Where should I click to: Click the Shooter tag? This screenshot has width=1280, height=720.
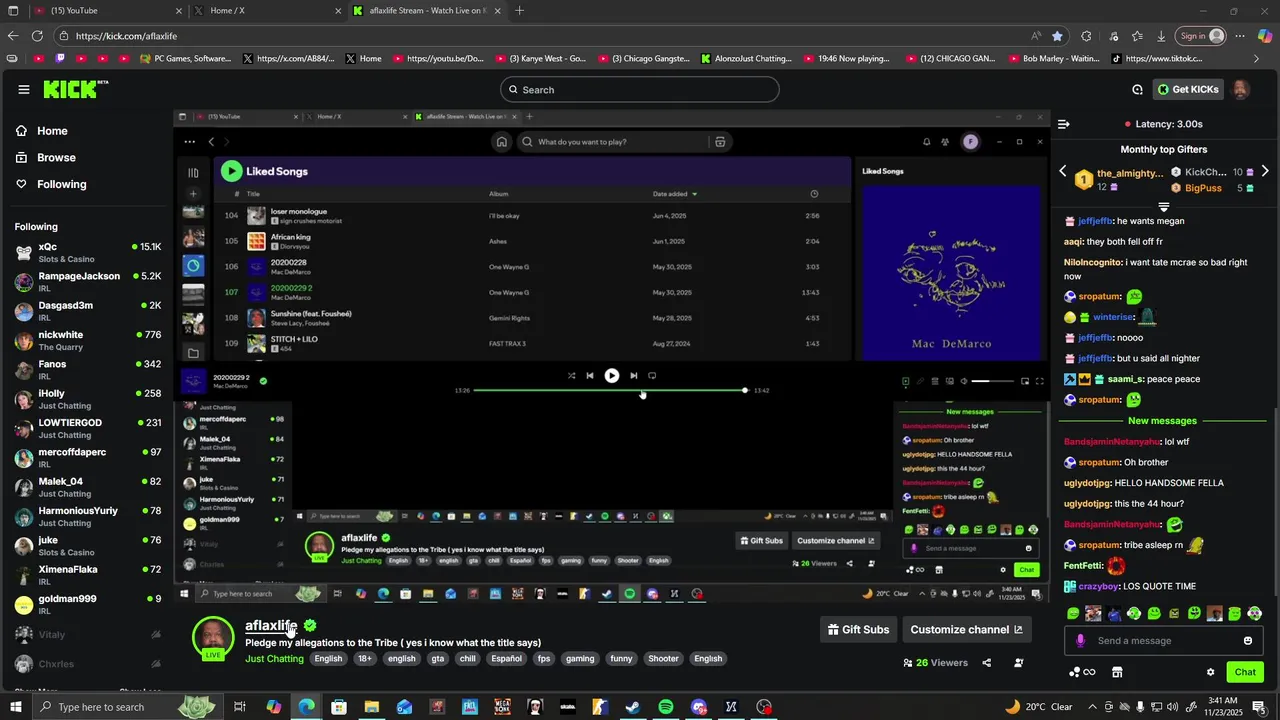click(x=663, y=659)
